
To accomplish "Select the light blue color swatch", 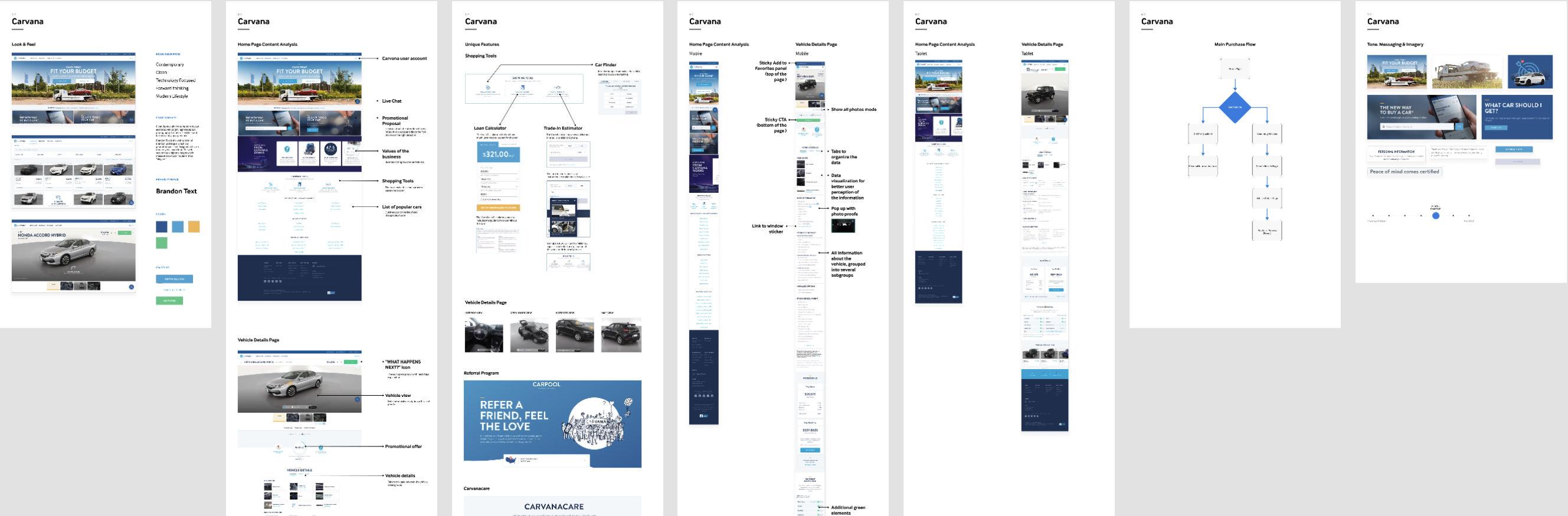I will 178,227.
